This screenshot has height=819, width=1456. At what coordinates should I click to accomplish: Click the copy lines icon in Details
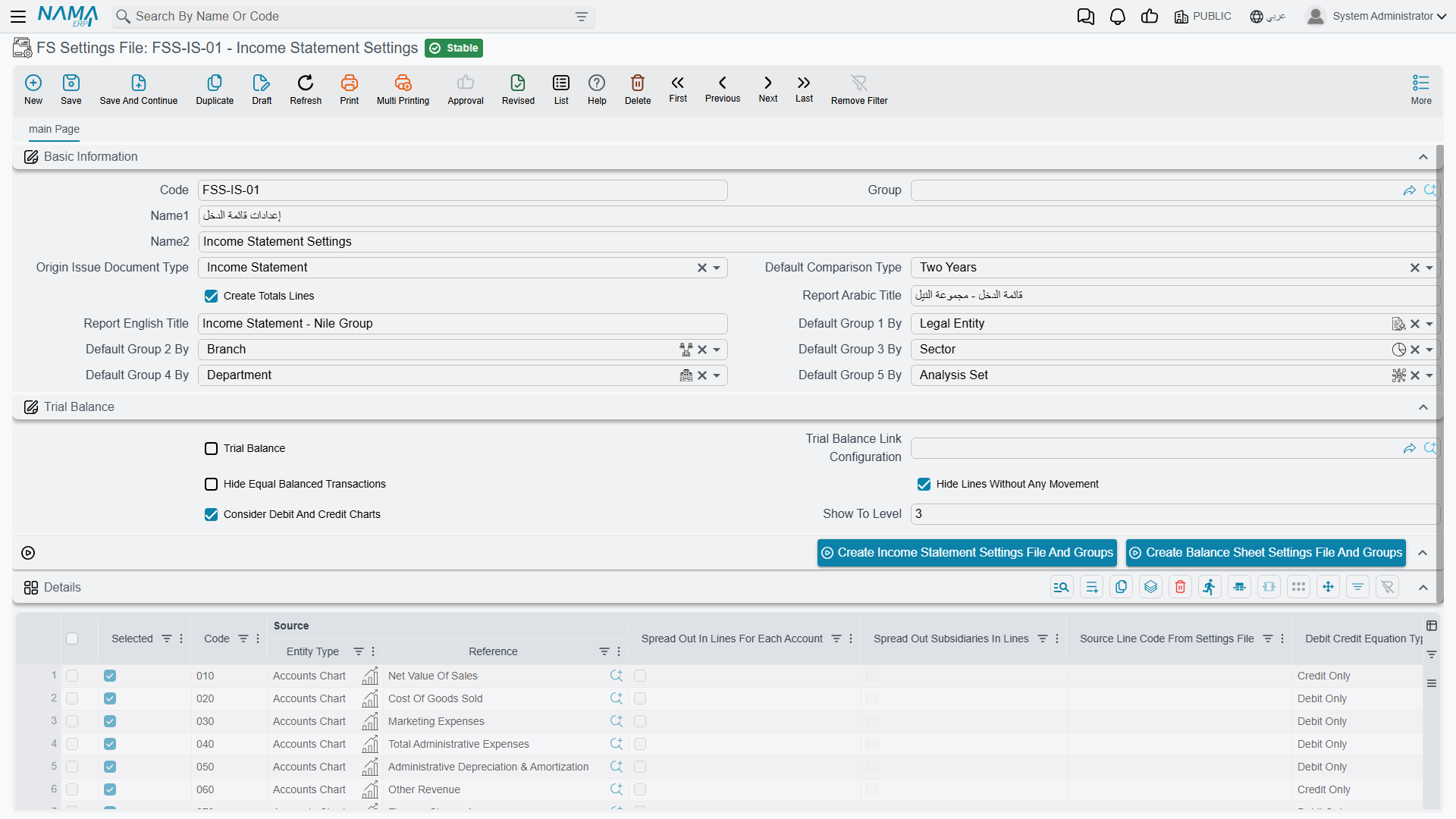click(x=1122, y=587)
